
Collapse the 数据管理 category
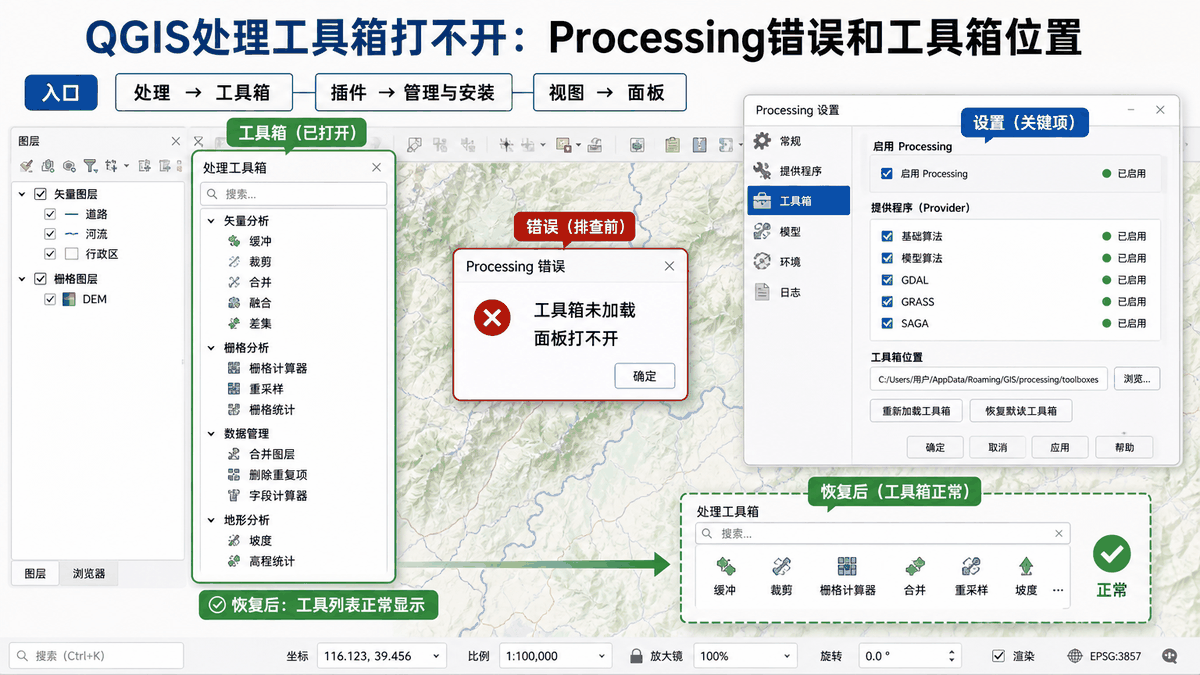click(x=211, y=434)
